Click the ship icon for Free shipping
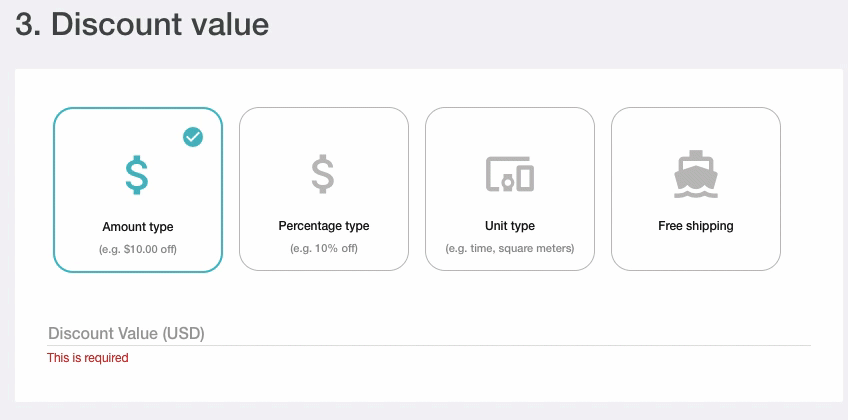 (696, 174)
